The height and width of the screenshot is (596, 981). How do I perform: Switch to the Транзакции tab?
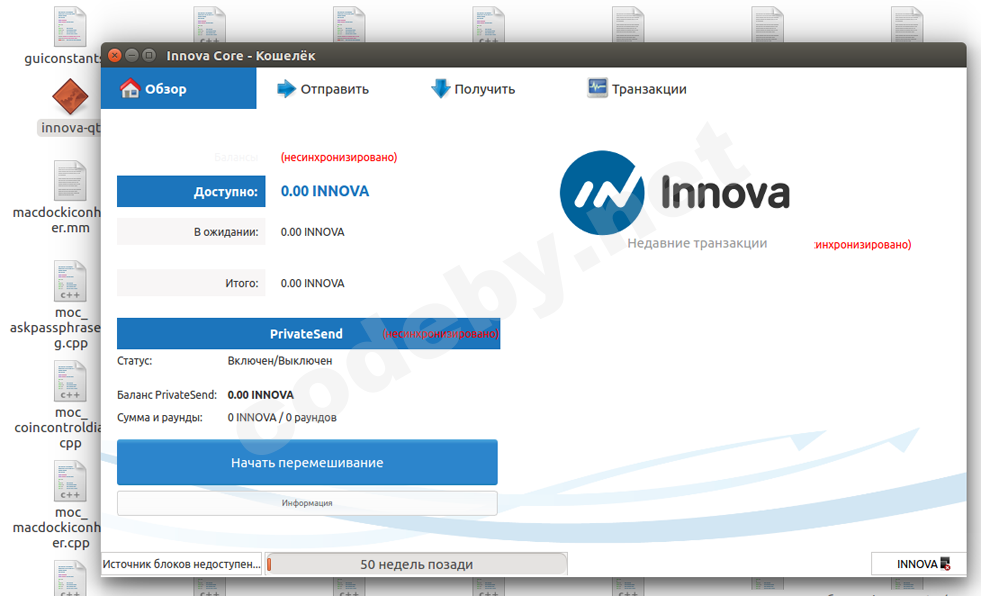click(x=635, y=88)
